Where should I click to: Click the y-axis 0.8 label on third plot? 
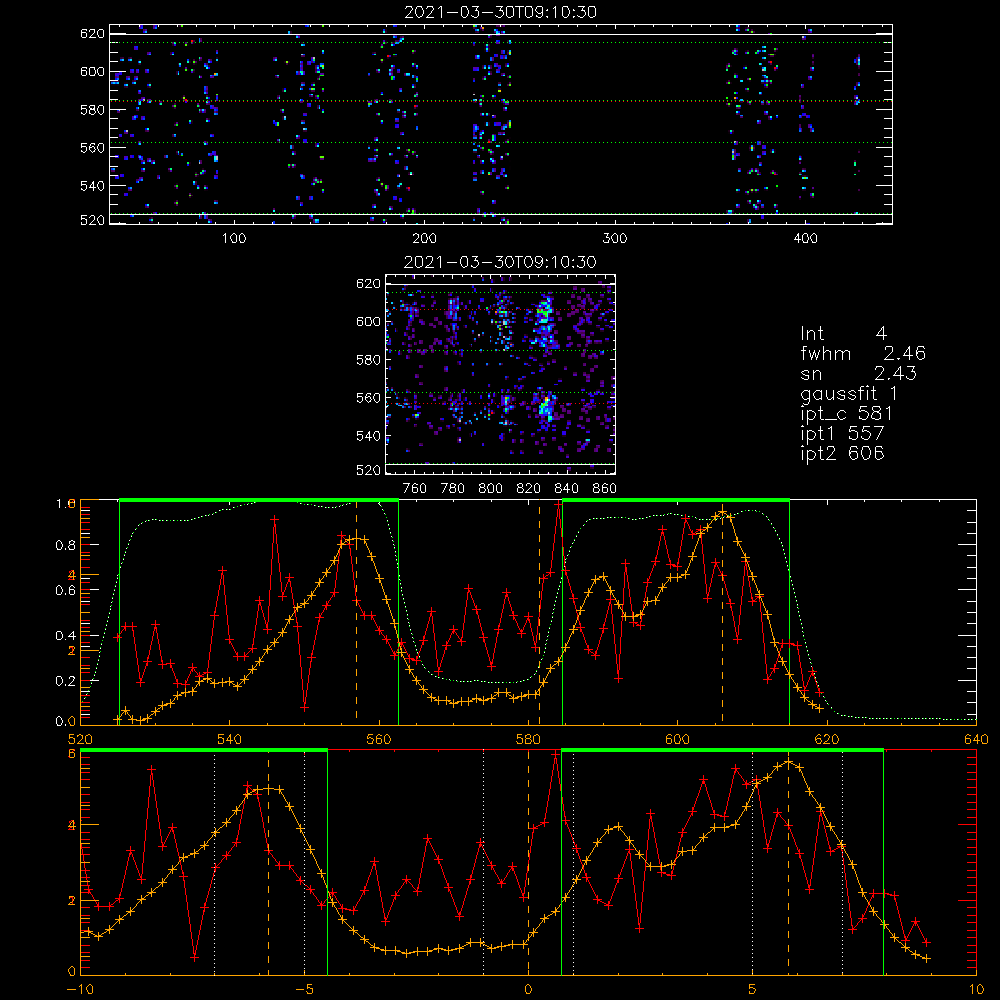click(x=65, y=545)
